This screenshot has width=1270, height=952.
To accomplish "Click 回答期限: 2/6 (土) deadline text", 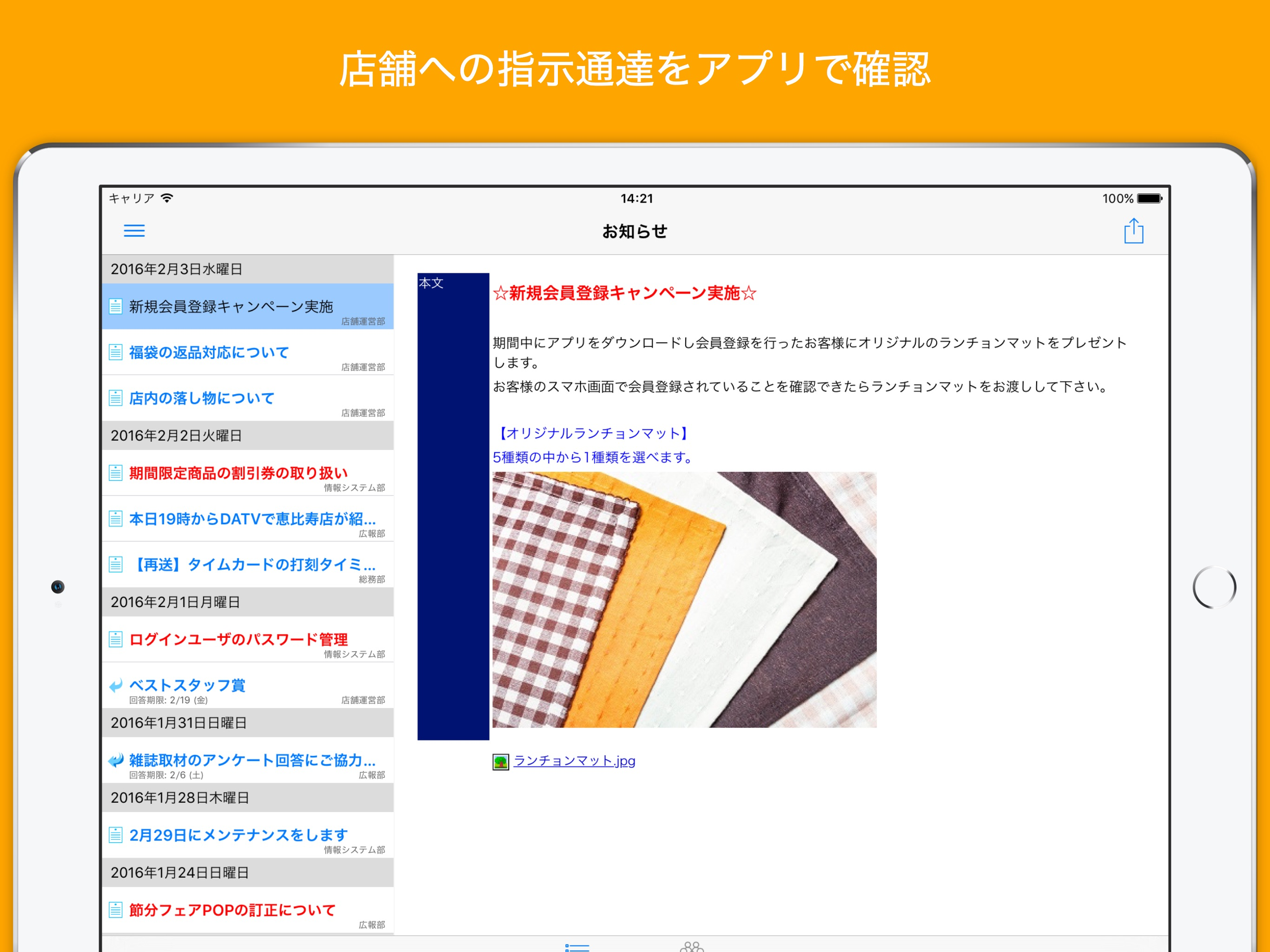I will click(166, 775).
